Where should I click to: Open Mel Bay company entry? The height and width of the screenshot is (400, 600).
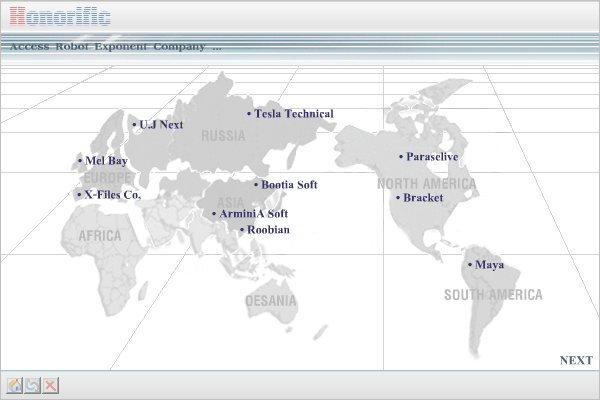point(103,160)
